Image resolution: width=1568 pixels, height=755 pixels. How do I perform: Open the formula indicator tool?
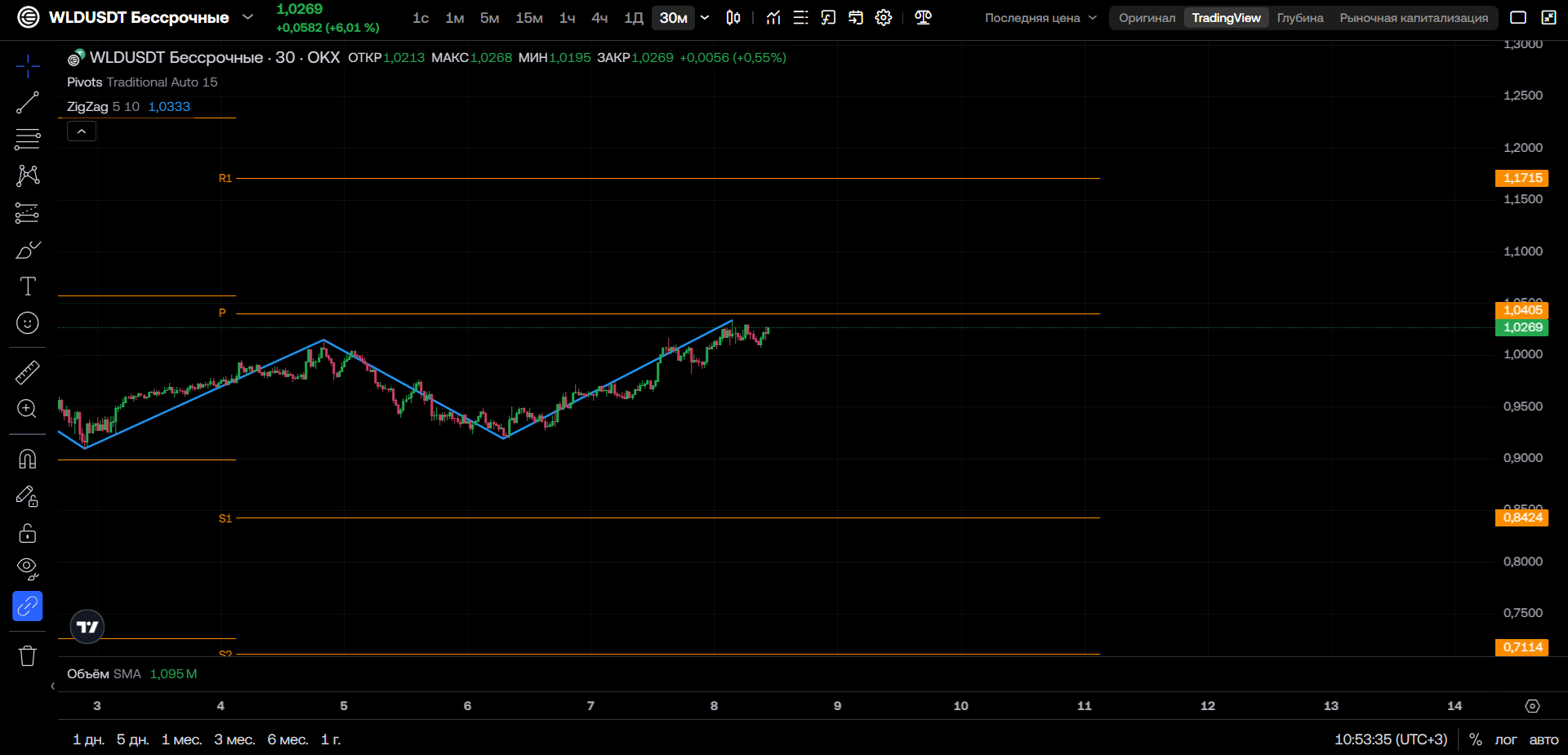[828, 18]
